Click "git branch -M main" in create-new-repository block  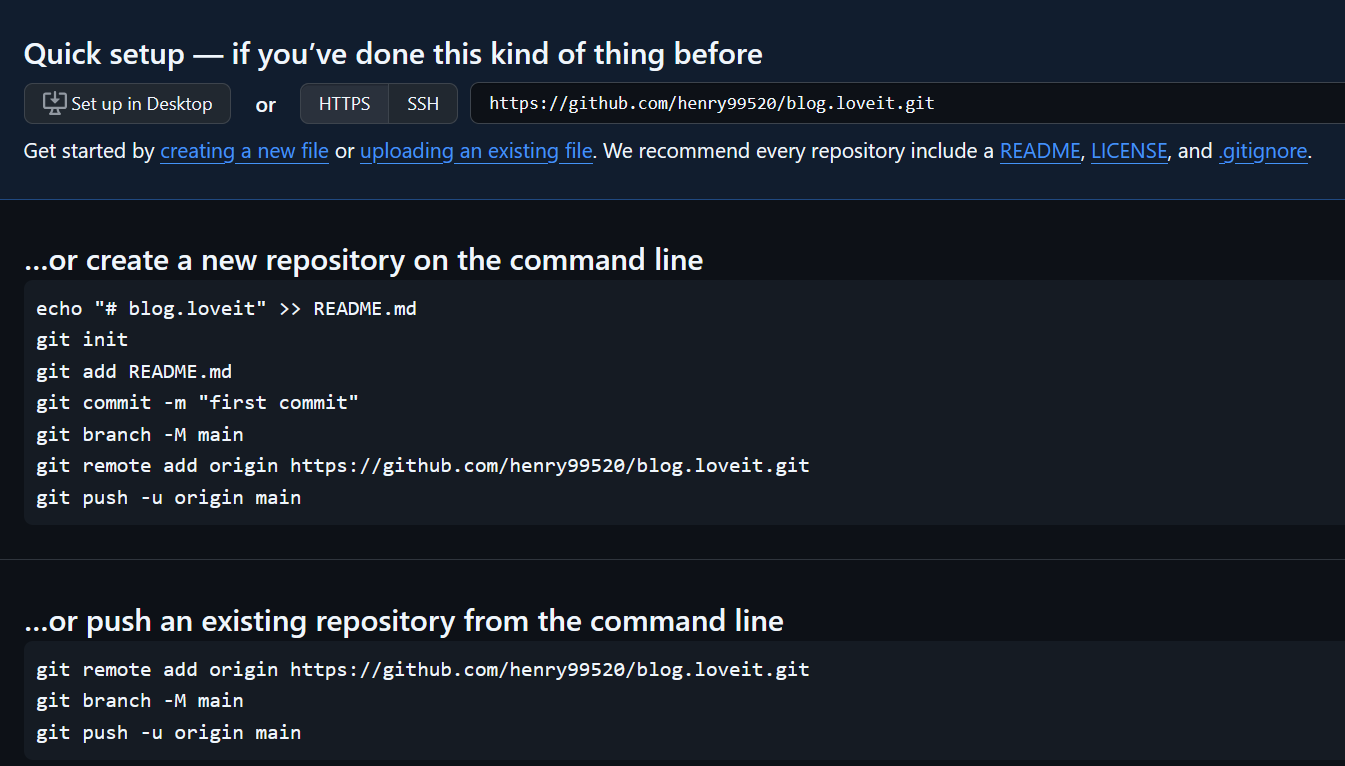point(140,435)
